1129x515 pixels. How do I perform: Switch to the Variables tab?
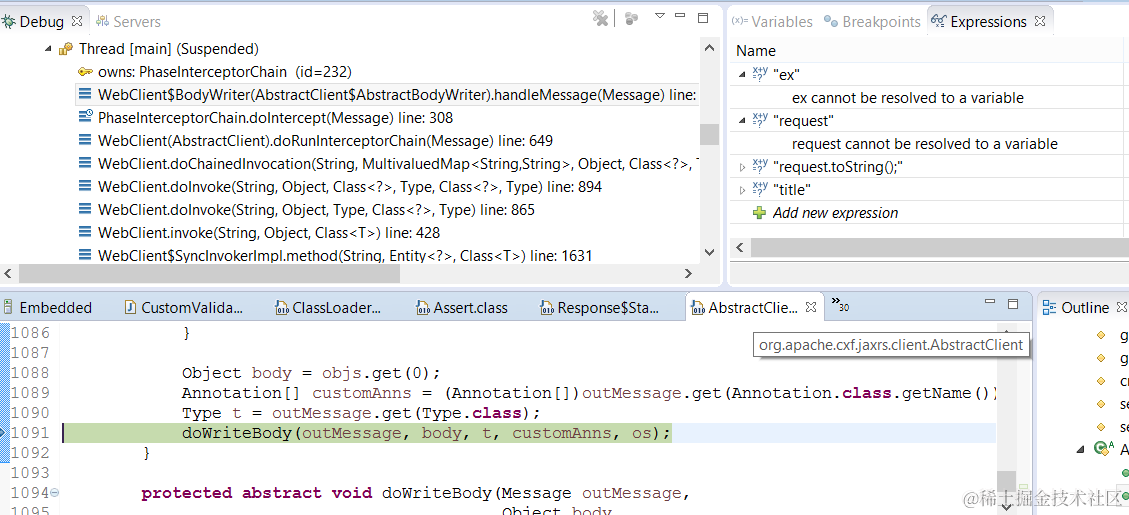(772, 22)
